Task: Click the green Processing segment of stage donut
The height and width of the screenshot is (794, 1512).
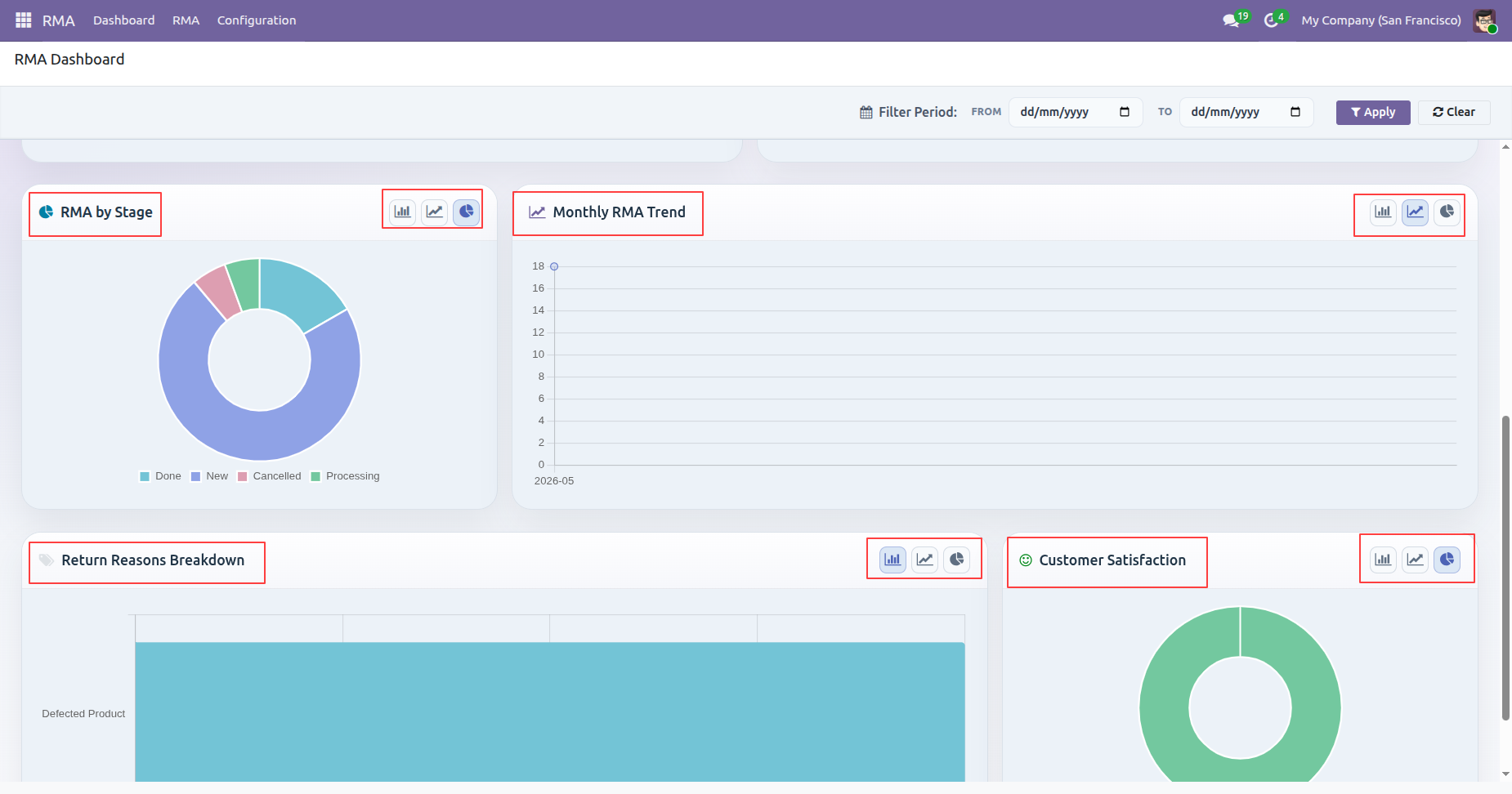Action: 245,283
